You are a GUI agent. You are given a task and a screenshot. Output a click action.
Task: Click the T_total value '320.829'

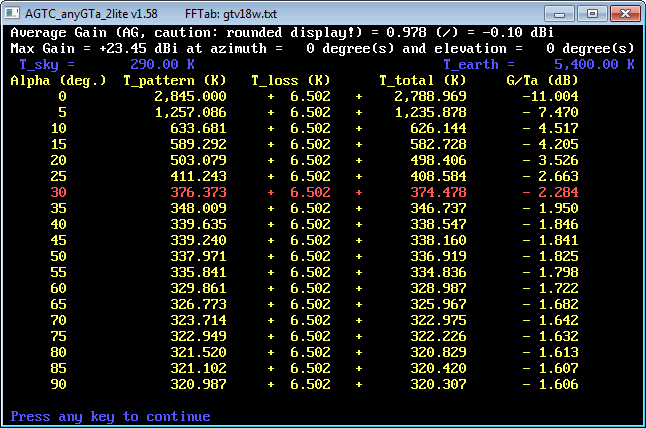coord(438,353)
